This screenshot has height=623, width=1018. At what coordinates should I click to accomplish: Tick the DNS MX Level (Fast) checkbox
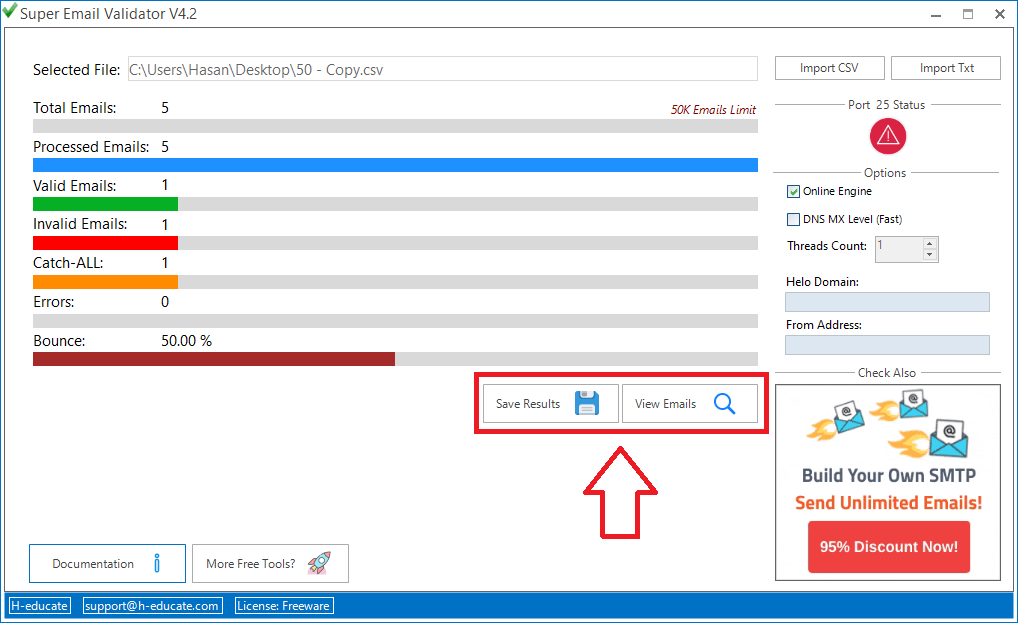click(x=793, y=219)
